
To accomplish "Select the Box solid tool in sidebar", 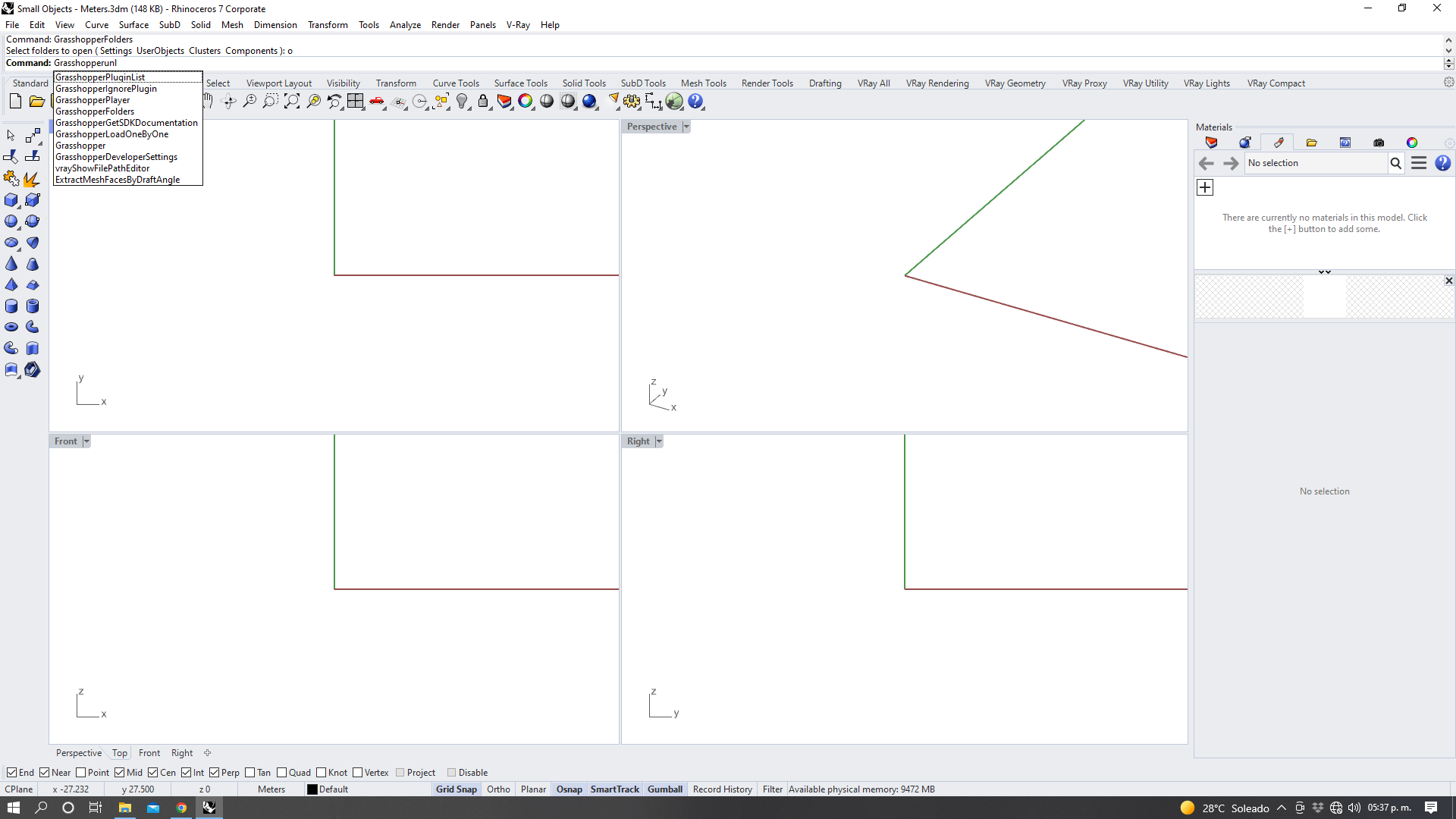I will [11, 200].
